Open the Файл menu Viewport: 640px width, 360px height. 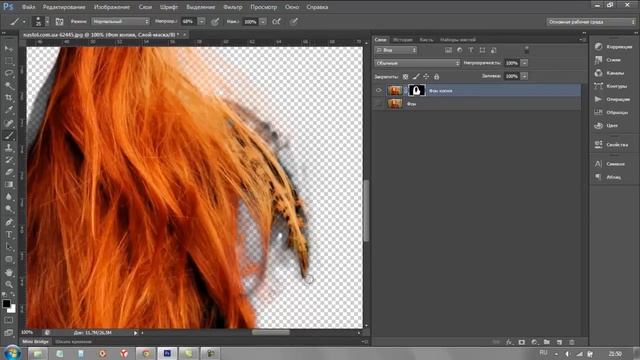(x=28, y=7)
